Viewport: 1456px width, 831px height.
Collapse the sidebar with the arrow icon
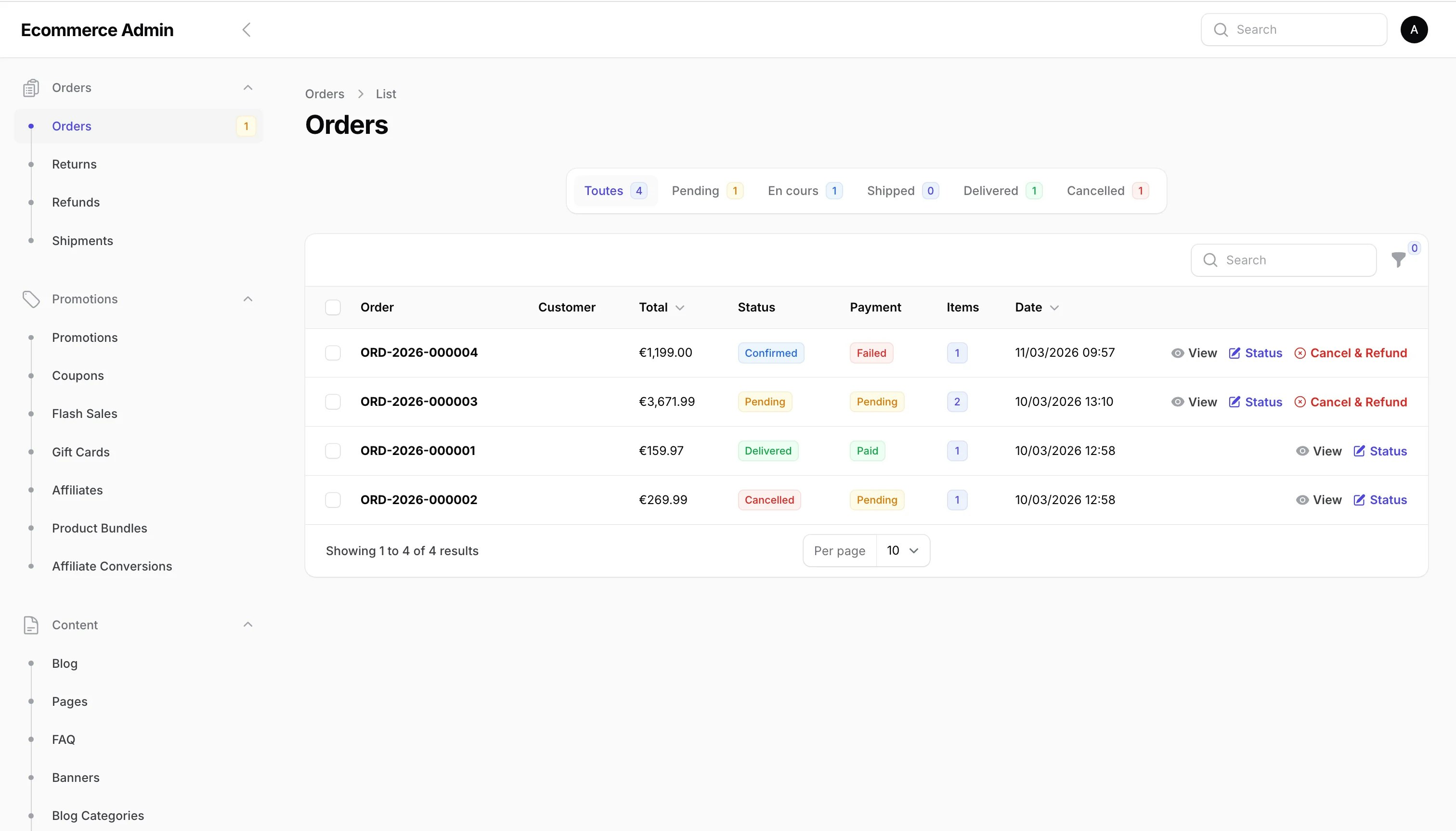pyautogui.click(x=247, y=30)
